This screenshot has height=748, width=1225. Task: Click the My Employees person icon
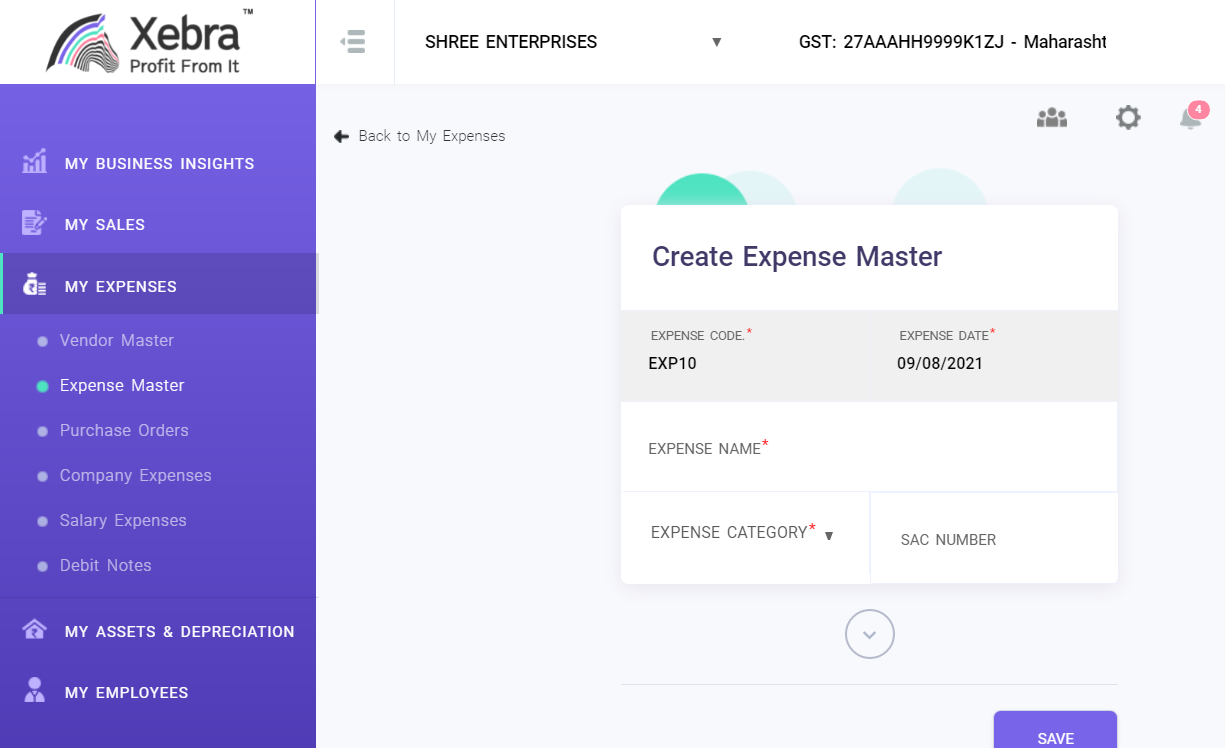click(34, 691)
